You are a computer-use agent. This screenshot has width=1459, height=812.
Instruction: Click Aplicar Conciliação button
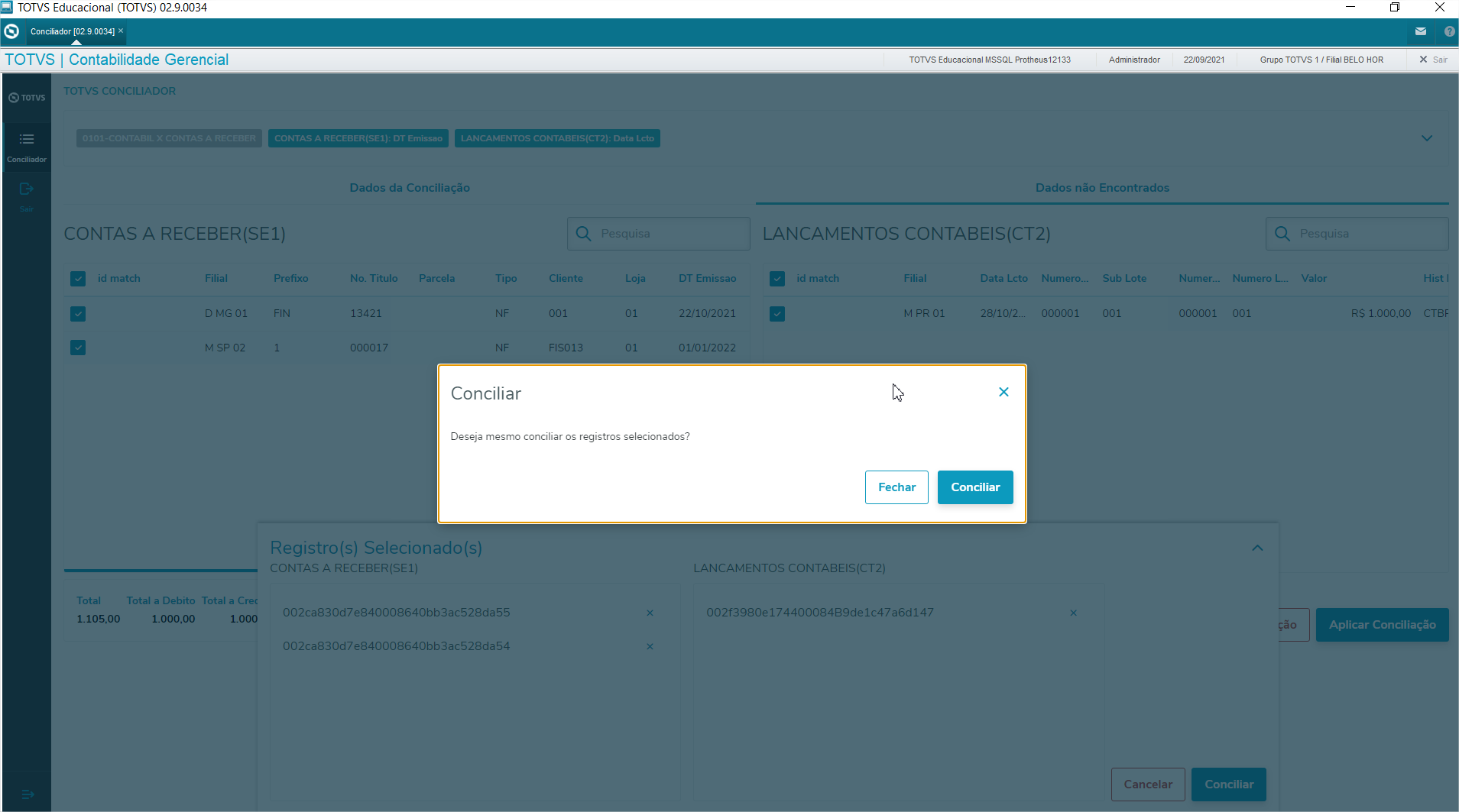(1382, 625)
